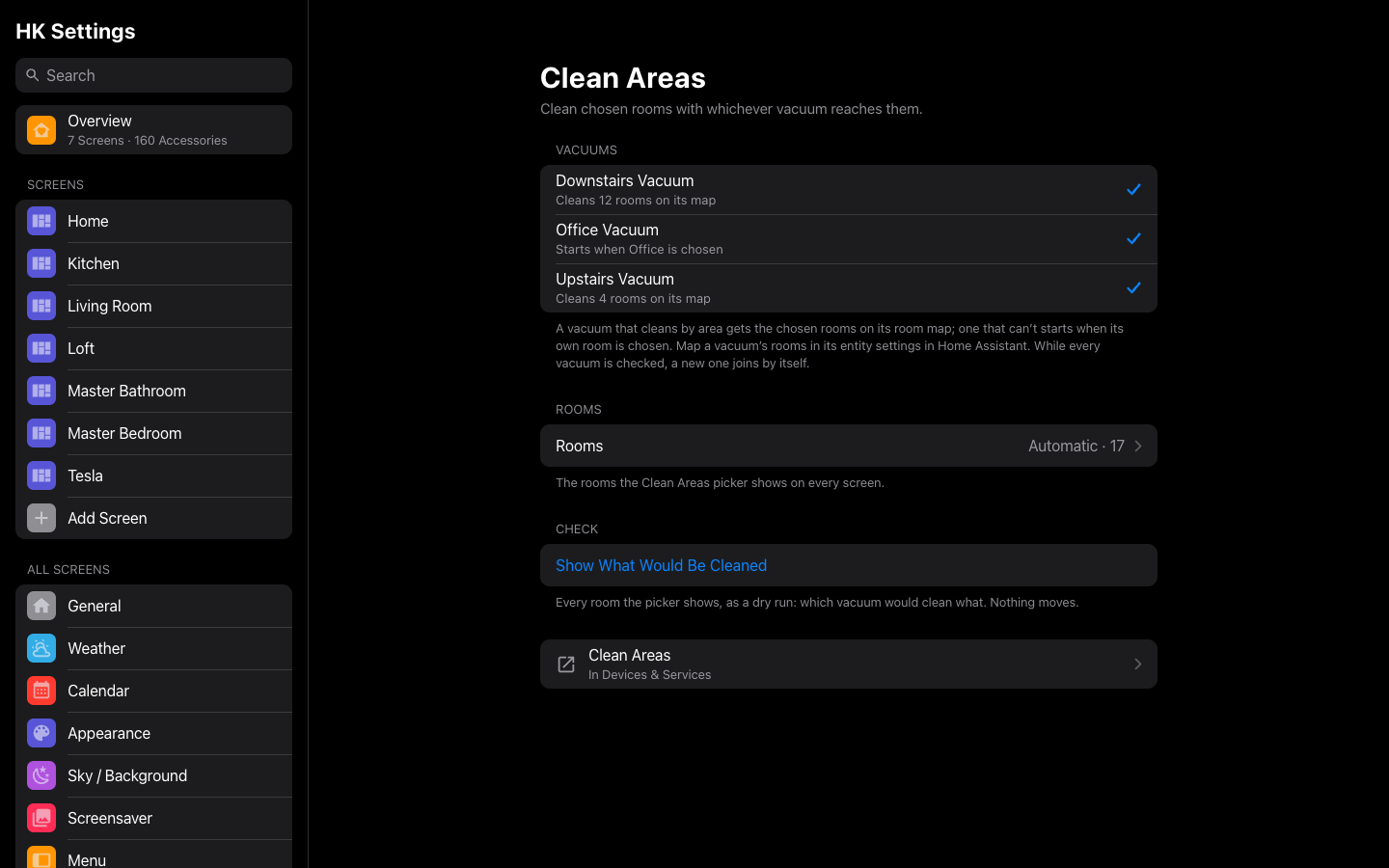Viewport: 1389px width, 868px height.
Task: Focus the Search input field
Action: coord(153,75)
